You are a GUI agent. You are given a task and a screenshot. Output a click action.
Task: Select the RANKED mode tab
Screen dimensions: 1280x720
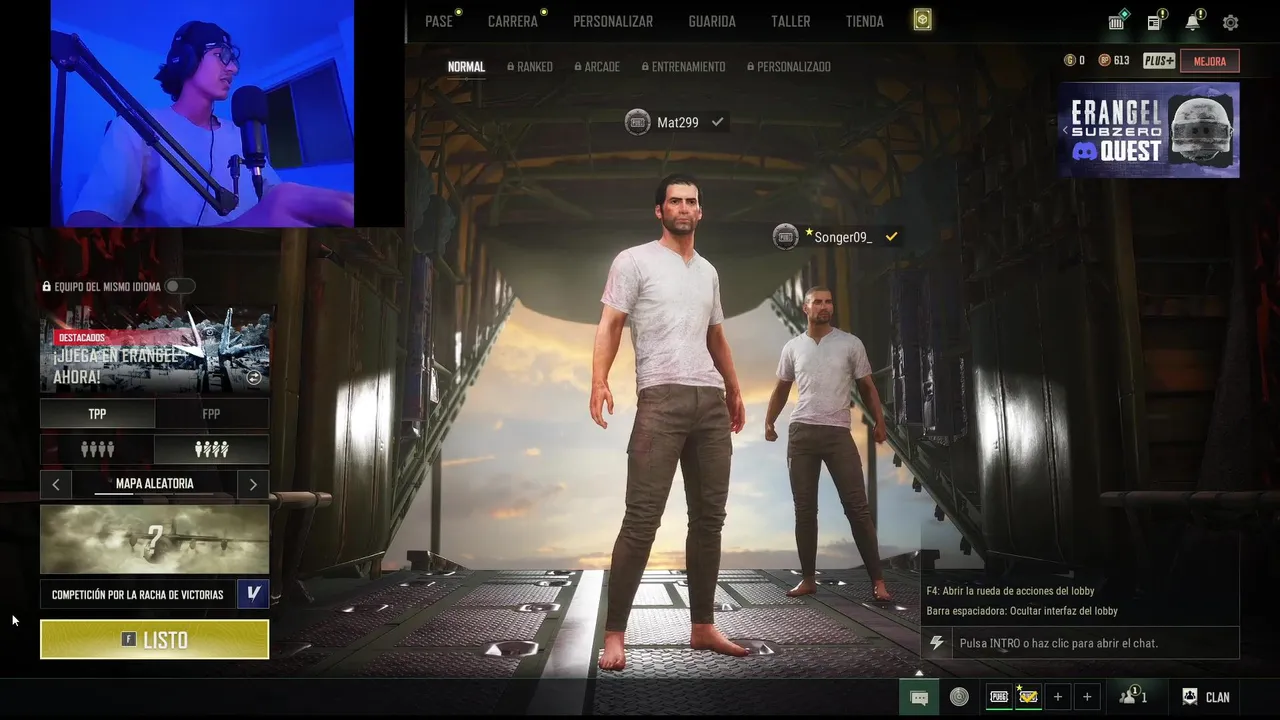(530, 67)
